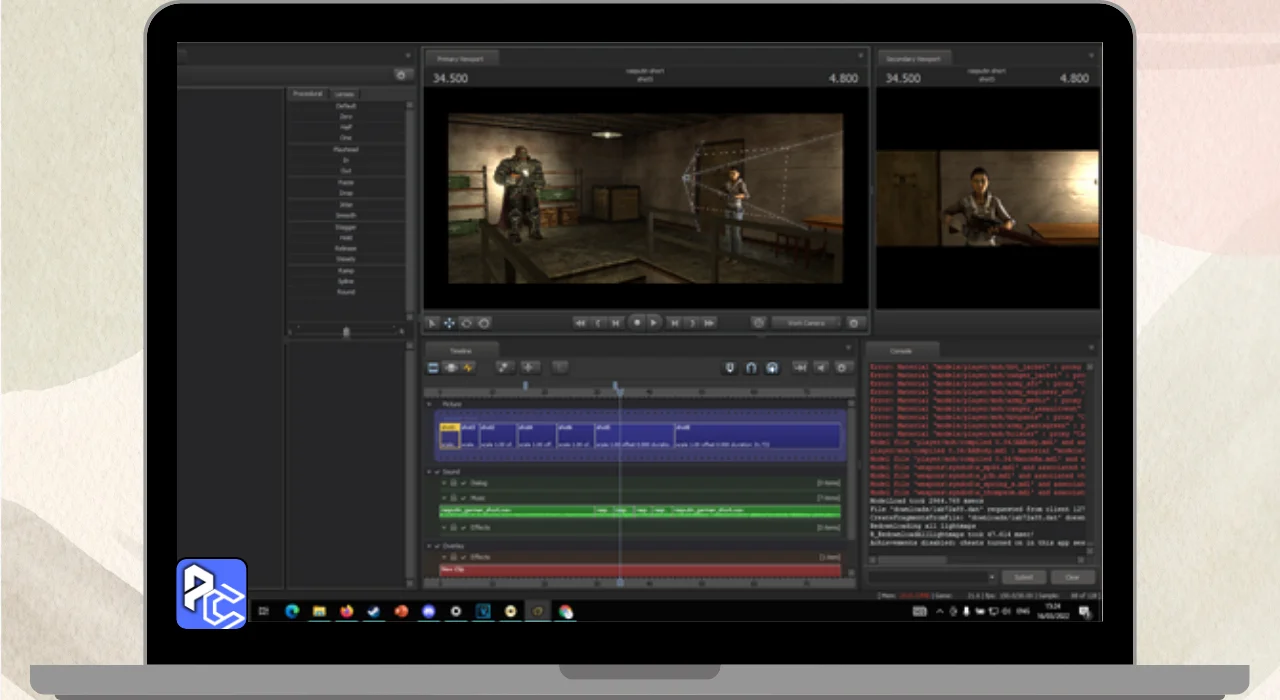1280x700 pixels.
Task: Collapse the Music track expander arrow
Action: tap(444, 497)
